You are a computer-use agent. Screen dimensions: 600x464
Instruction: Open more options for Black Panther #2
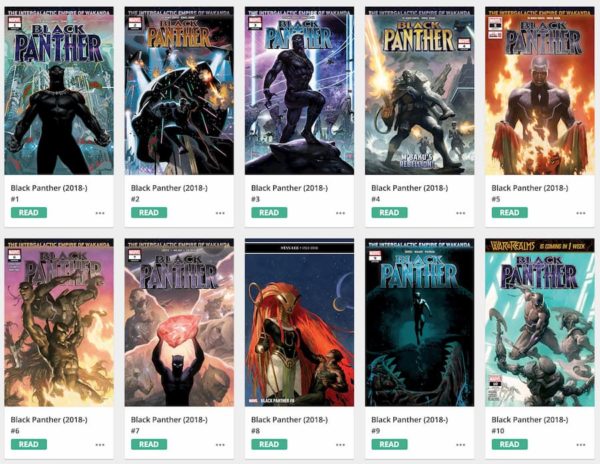(x=220, y=213)
